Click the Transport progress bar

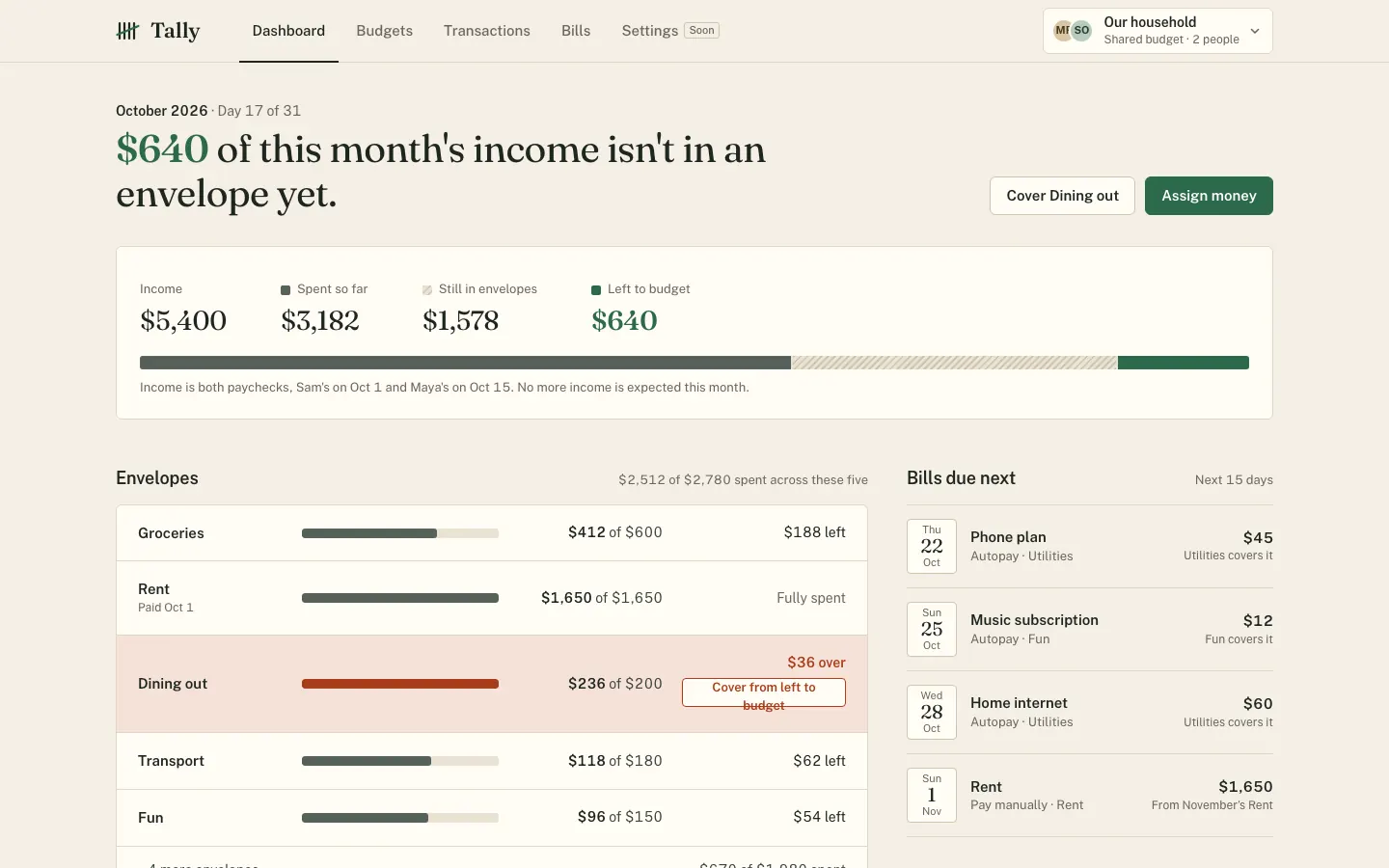(400, 761)
